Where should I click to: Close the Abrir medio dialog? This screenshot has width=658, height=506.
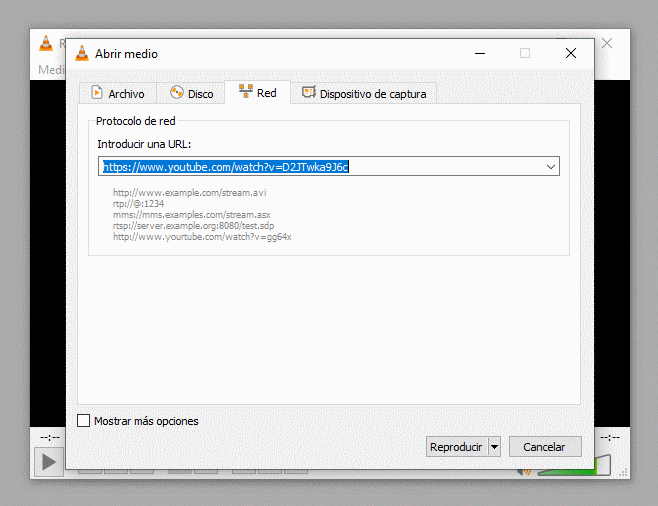571,53
